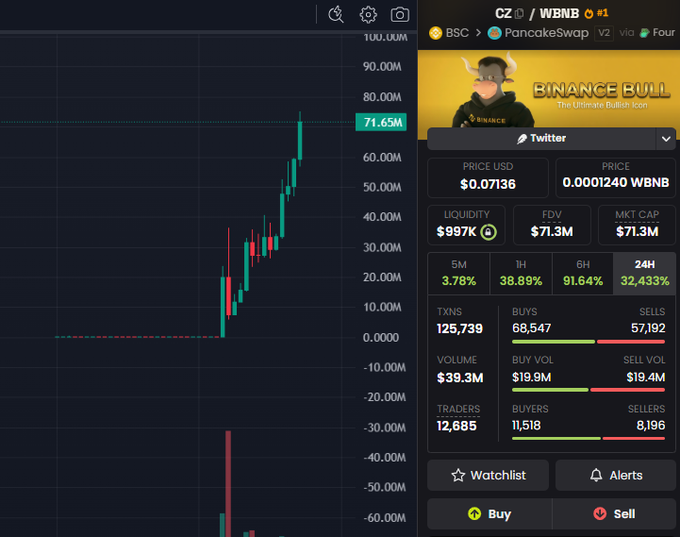680x537 pixels.
Task: Click the FDV $71.3M box
Action: [552, 225]
